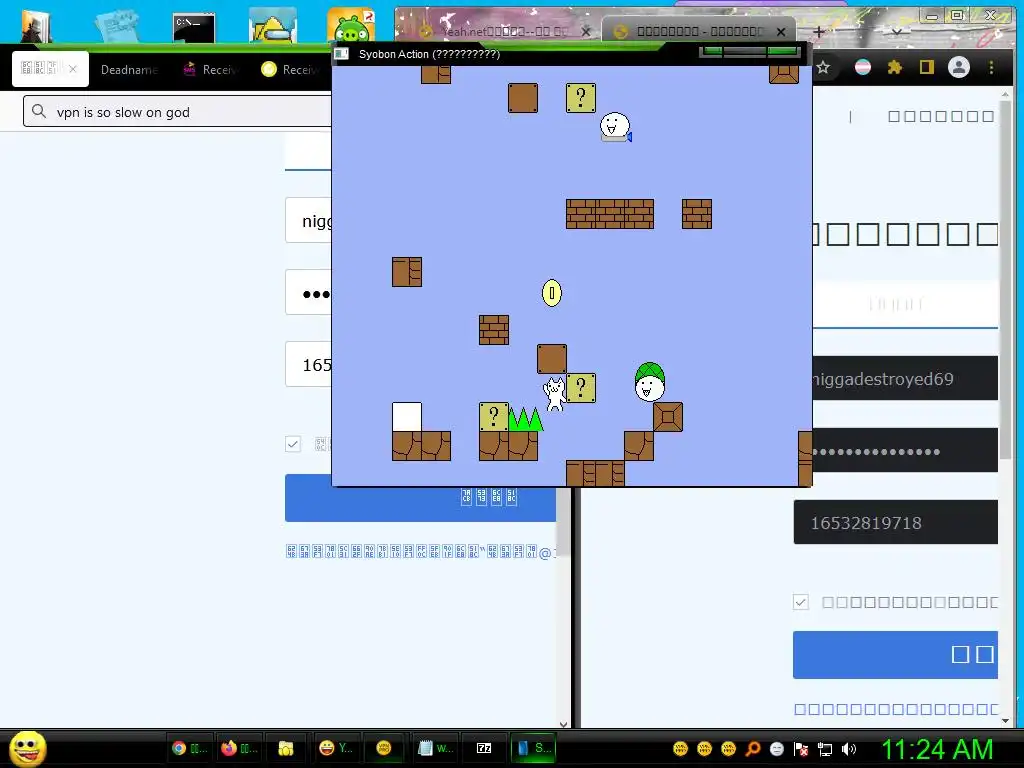Viewport: 1024px width, 768px height.
Task: Click the search magnifier icon in address bar
Action: (x=39, y=112)
